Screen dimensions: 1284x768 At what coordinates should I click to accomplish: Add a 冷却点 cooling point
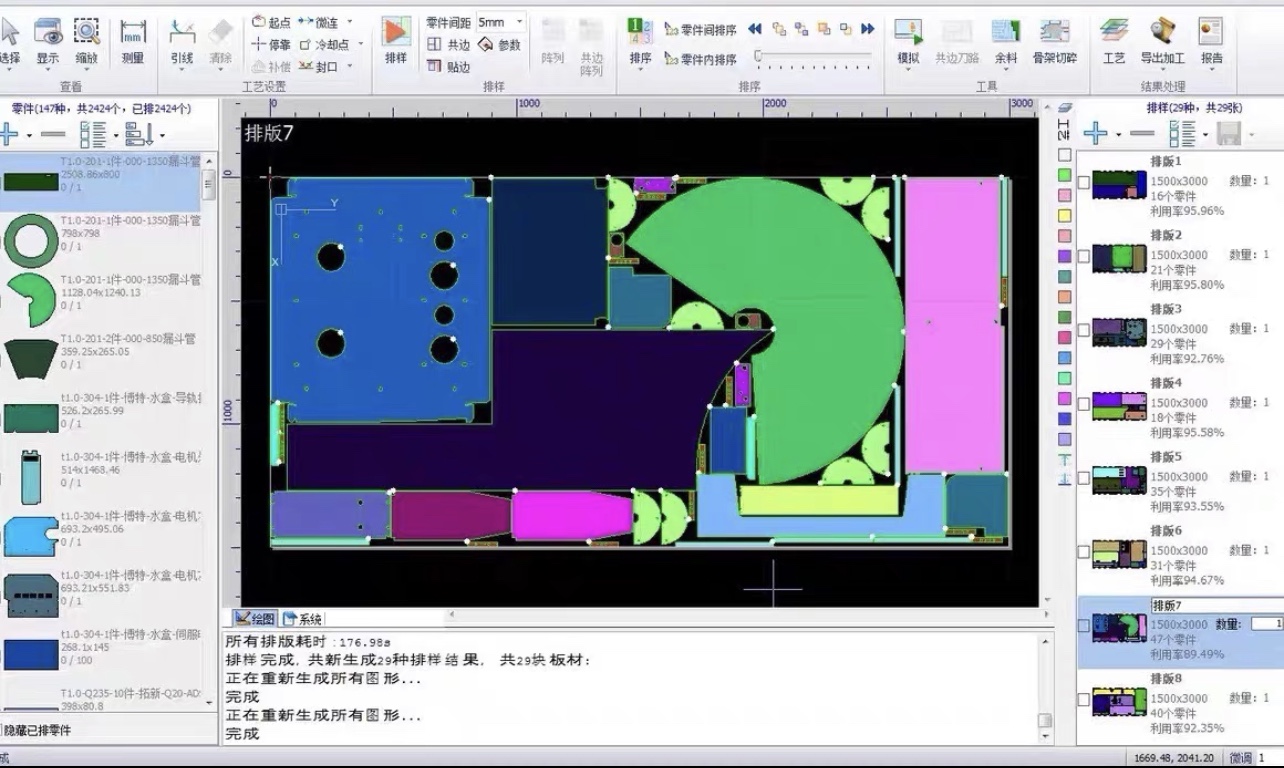point(324,44)
